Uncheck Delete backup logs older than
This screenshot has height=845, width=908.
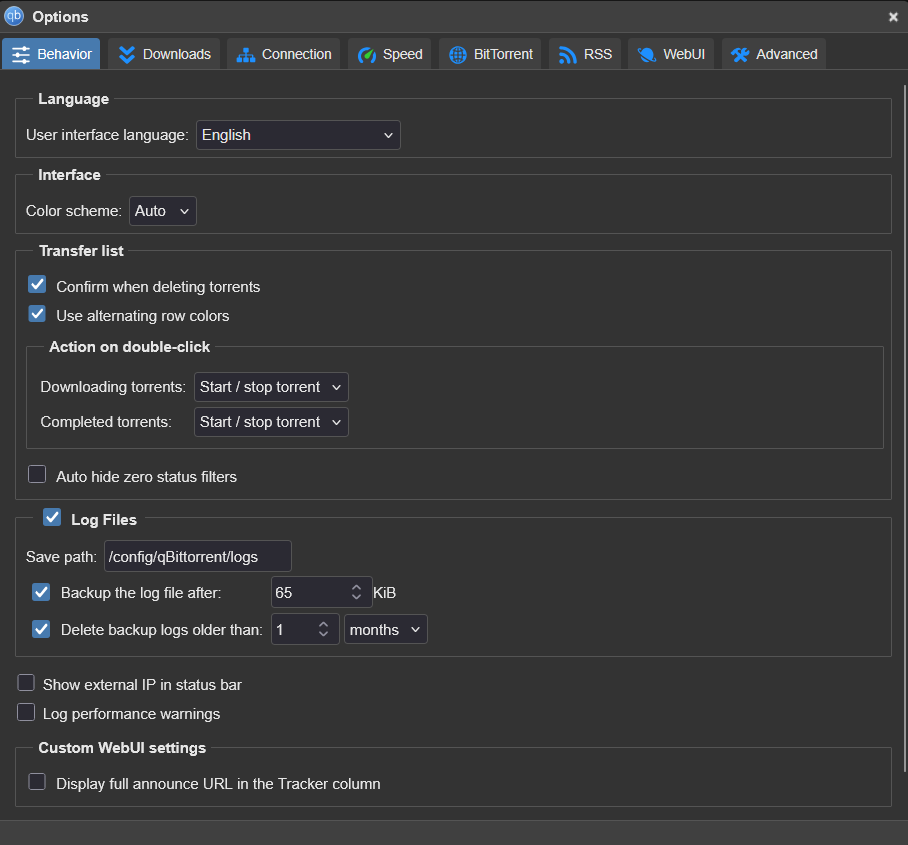(x=41, y=629)
